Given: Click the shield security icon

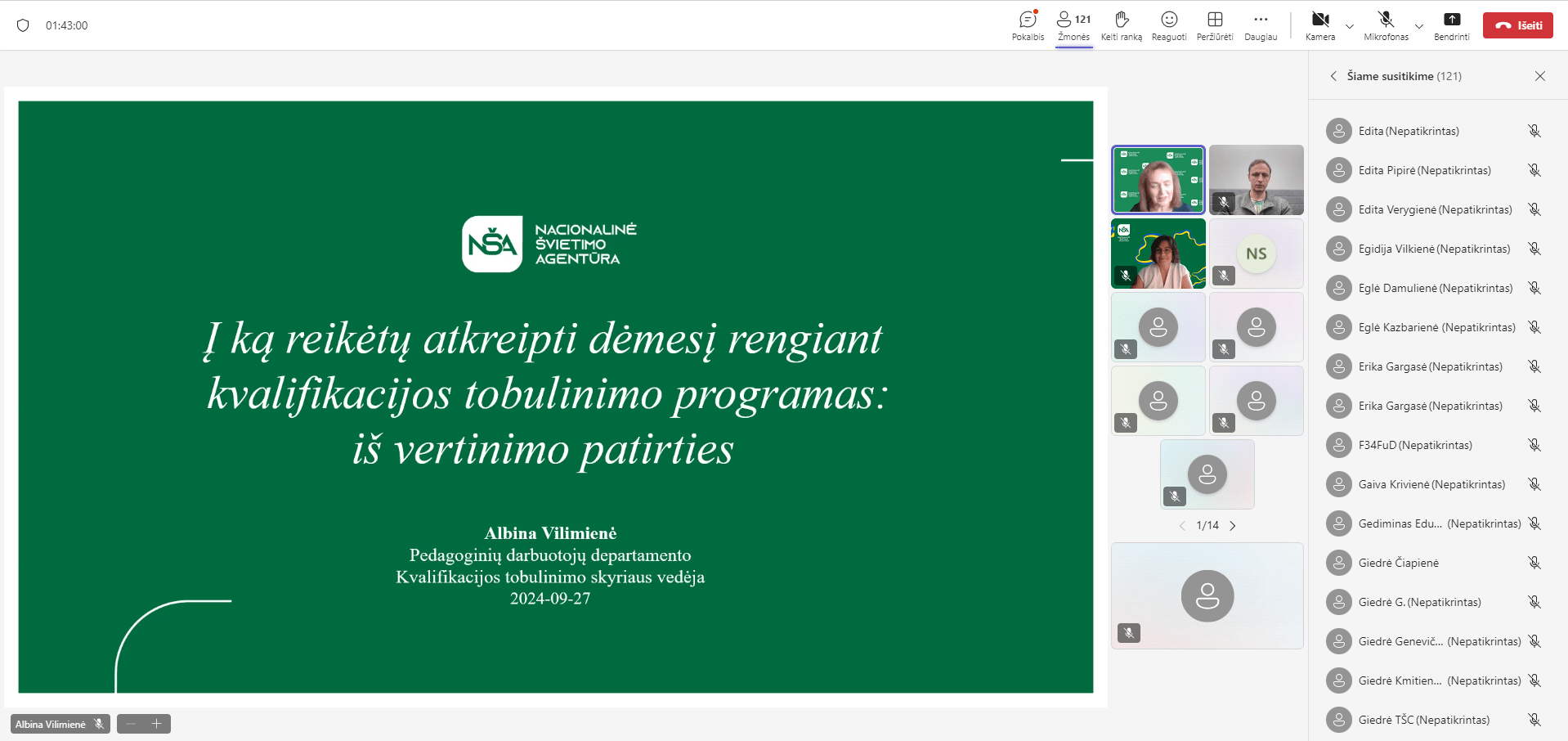Looking at the screenshot, I should click(23, 25).
